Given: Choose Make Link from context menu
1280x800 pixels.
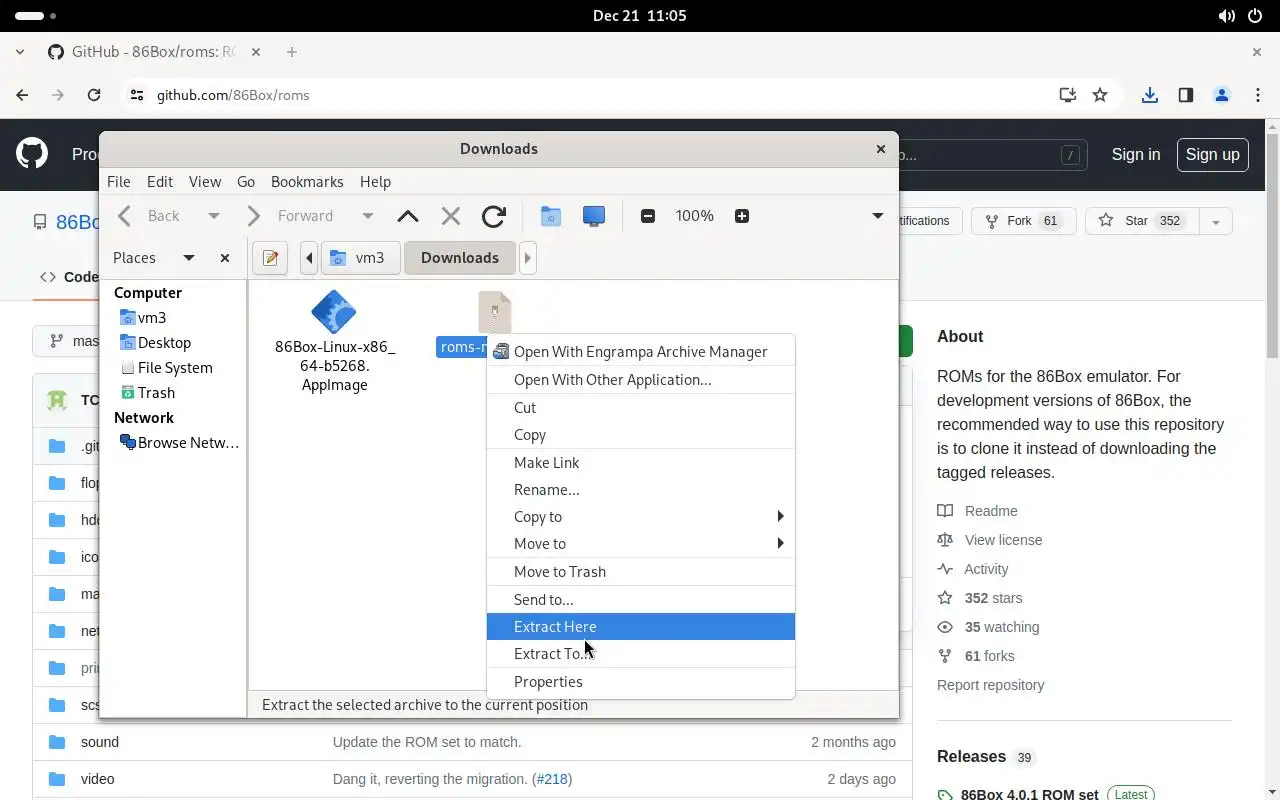Looking at the screenshot, I should click(640, 463).
